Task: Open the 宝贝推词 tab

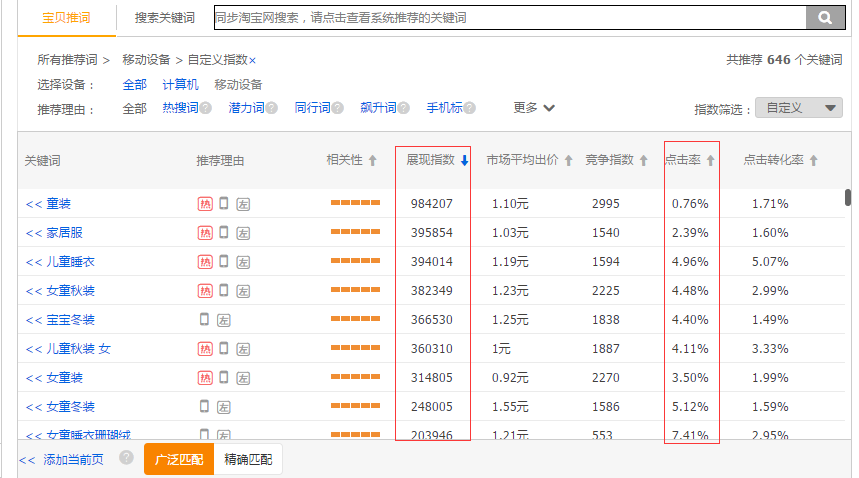Action: [68, 18]
